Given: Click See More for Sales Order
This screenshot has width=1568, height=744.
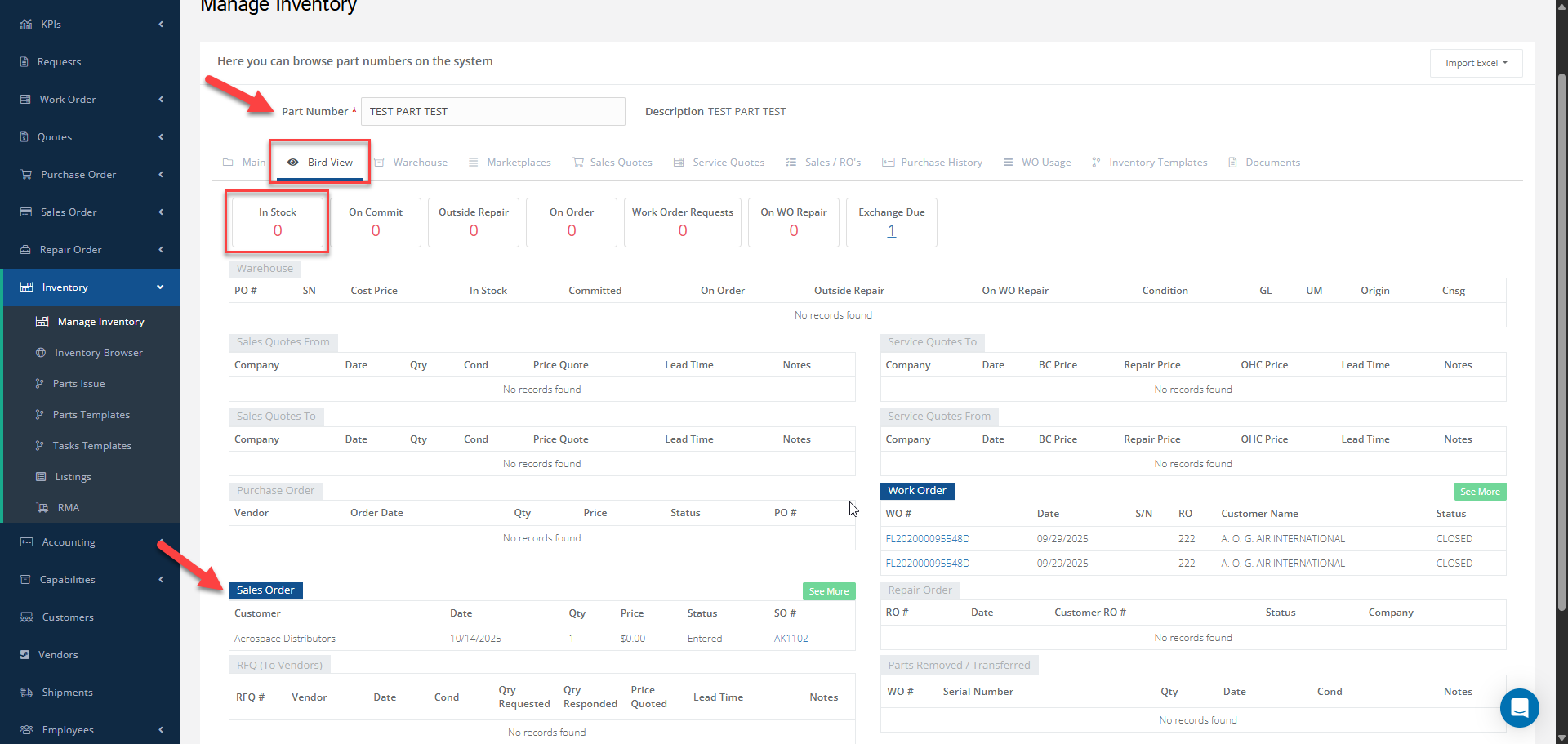Looking at the screenshot, I should (828, 591).
